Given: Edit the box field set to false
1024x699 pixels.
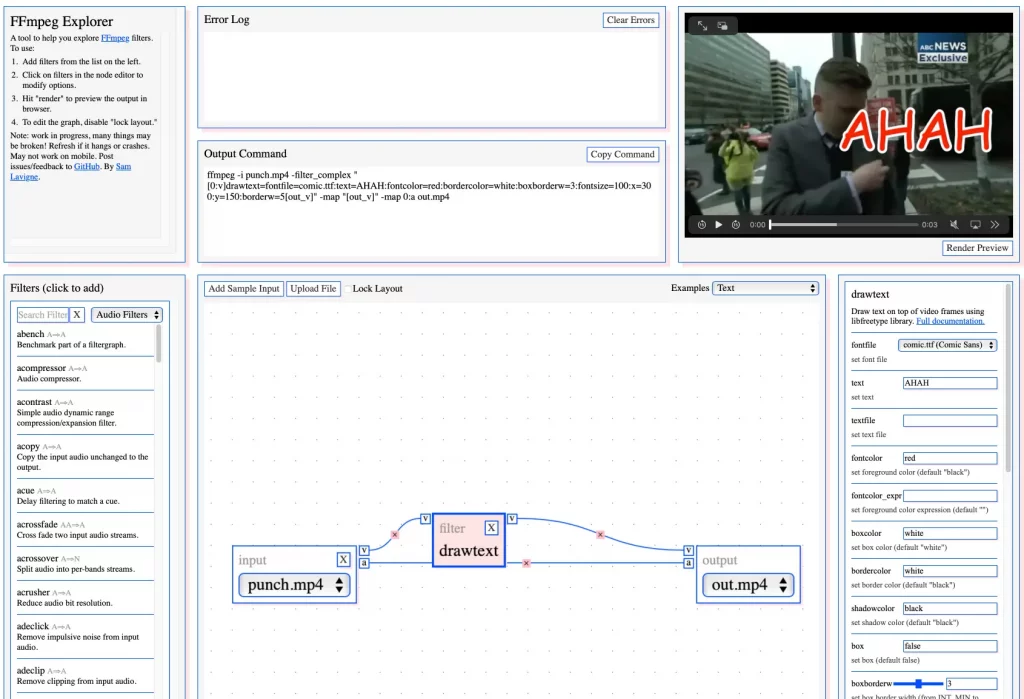Looking at the screenshot, I should [x=950, y=646].
